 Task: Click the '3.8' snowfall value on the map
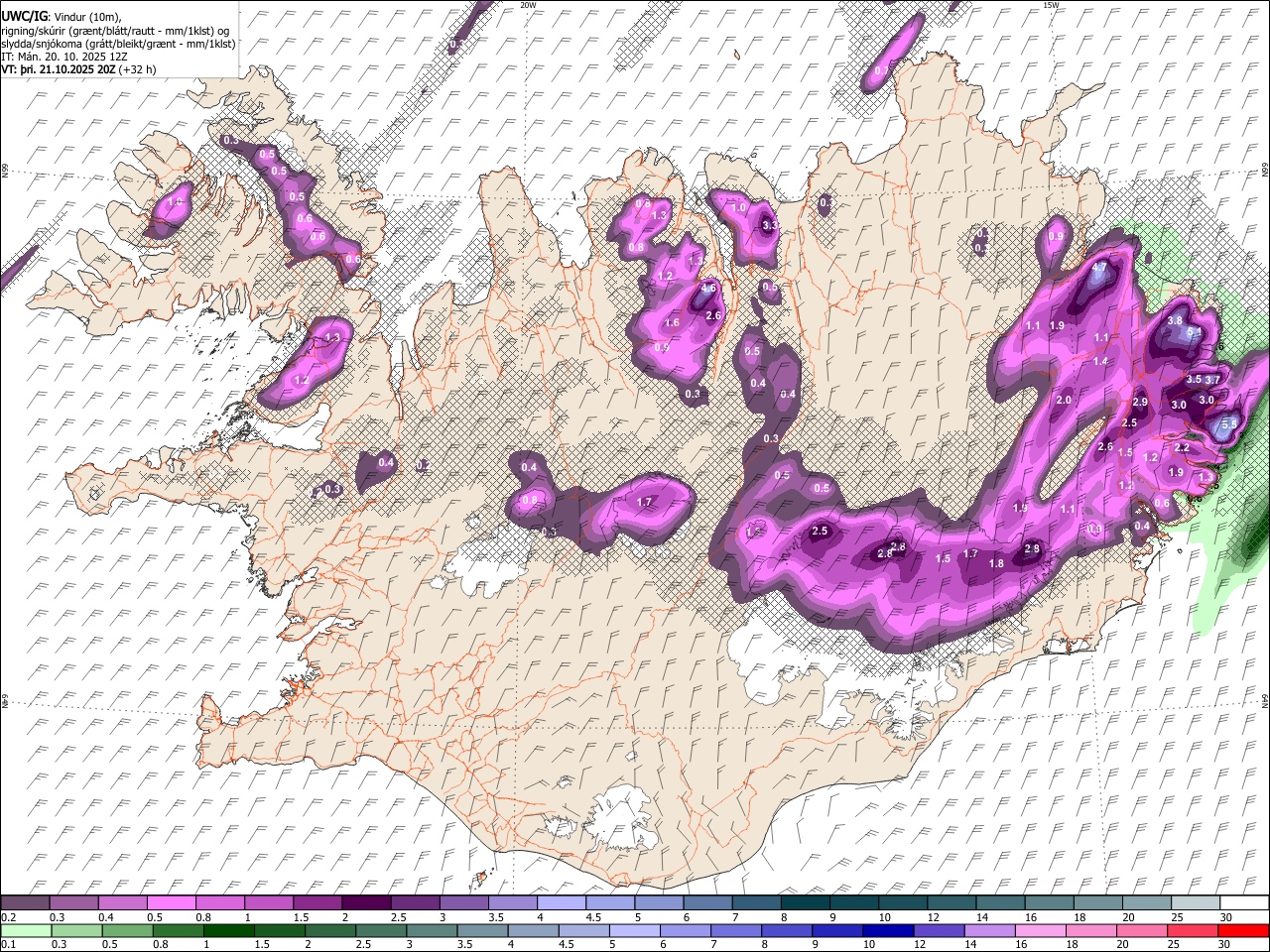(1175, 320)
